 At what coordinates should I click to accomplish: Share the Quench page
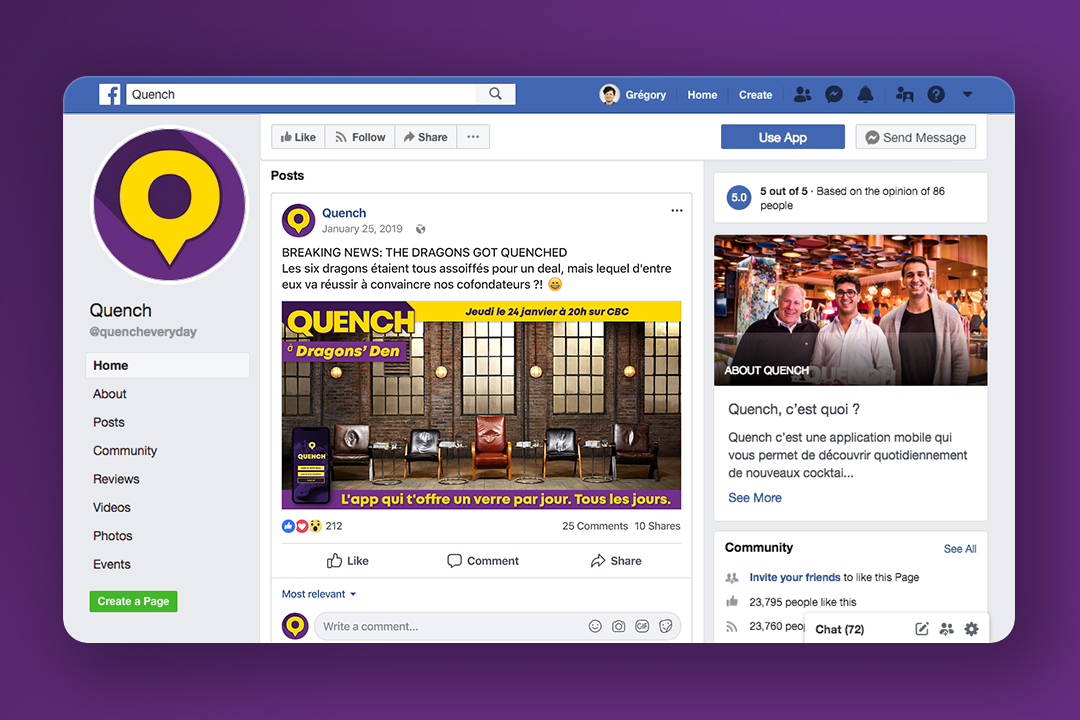(426, 137)
